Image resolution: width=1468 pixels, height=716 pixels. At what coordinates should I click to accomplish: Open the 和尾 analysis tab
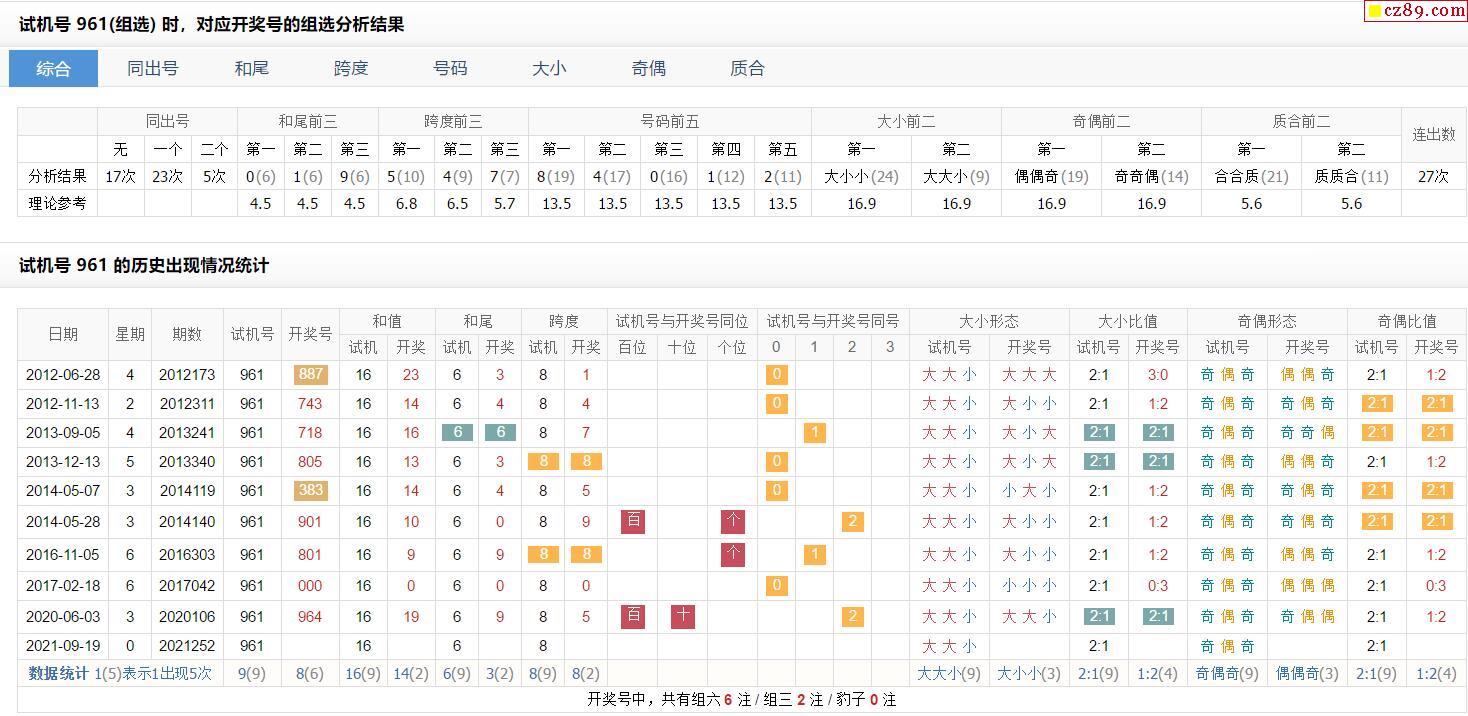[x=252, y=68]
